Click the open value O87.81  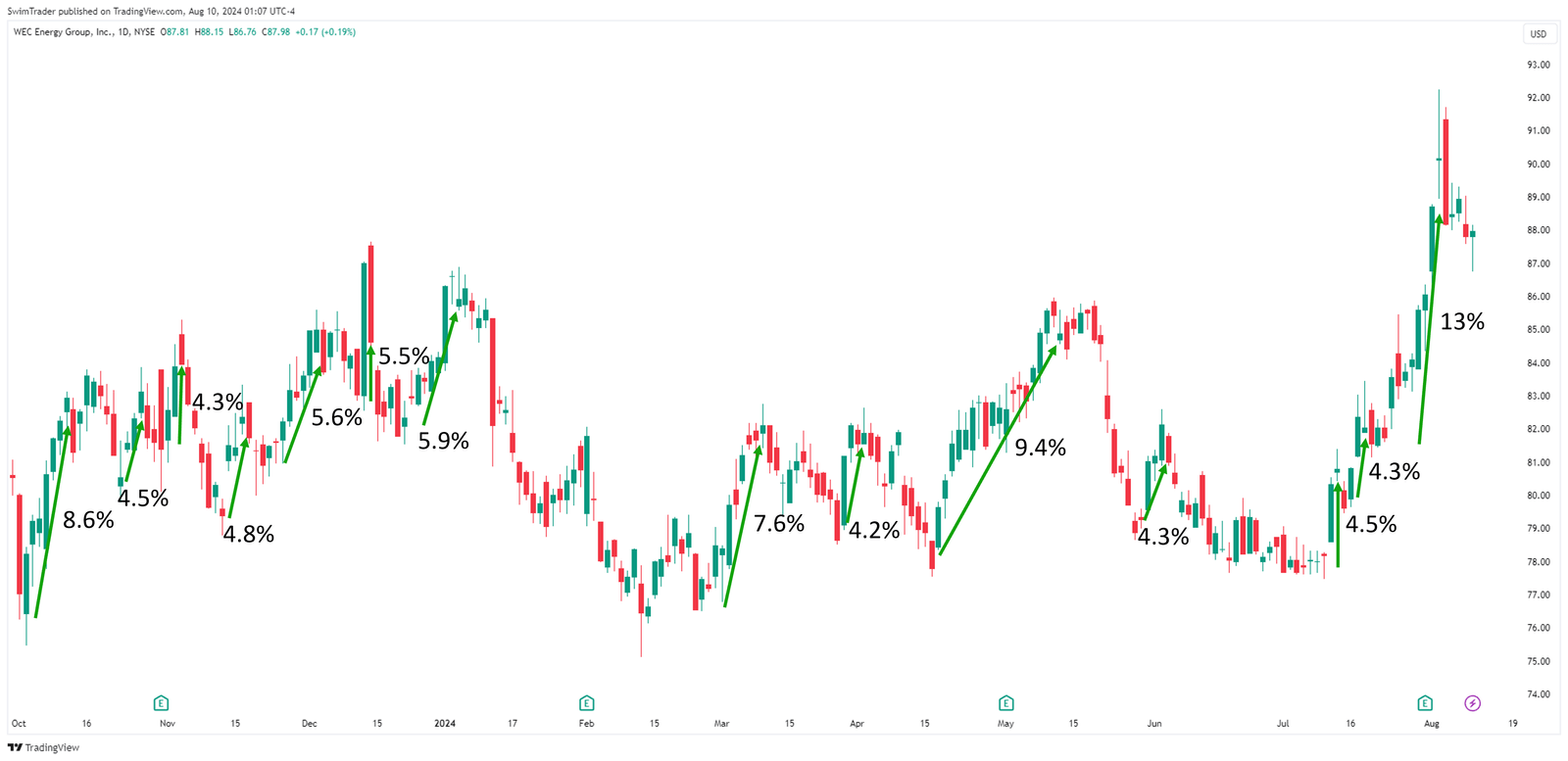point(175,32)
